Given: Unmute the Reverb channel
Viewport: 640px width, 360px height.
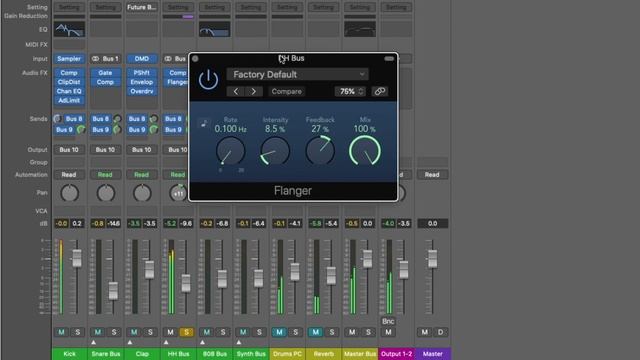Looking at the screenshot, I should click(x=316, y=332).
